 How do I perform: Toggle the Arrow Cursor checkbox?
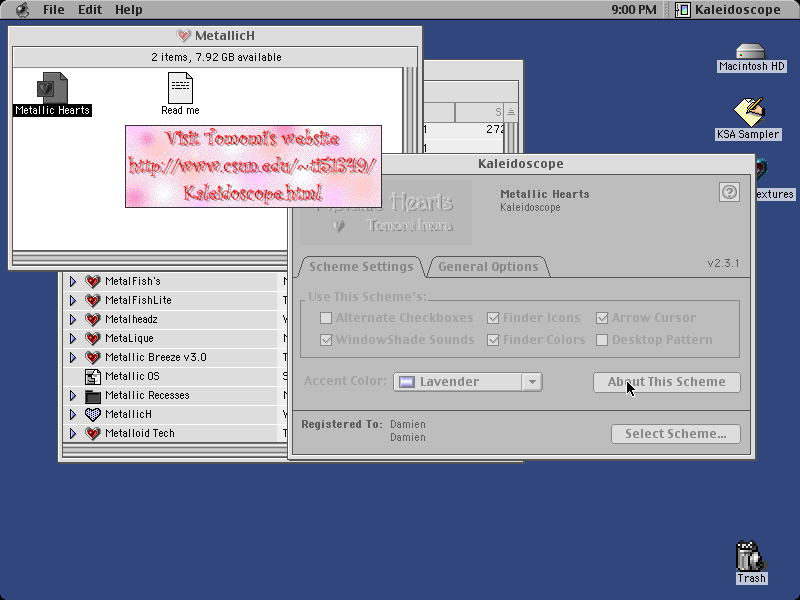coord(602,318)
